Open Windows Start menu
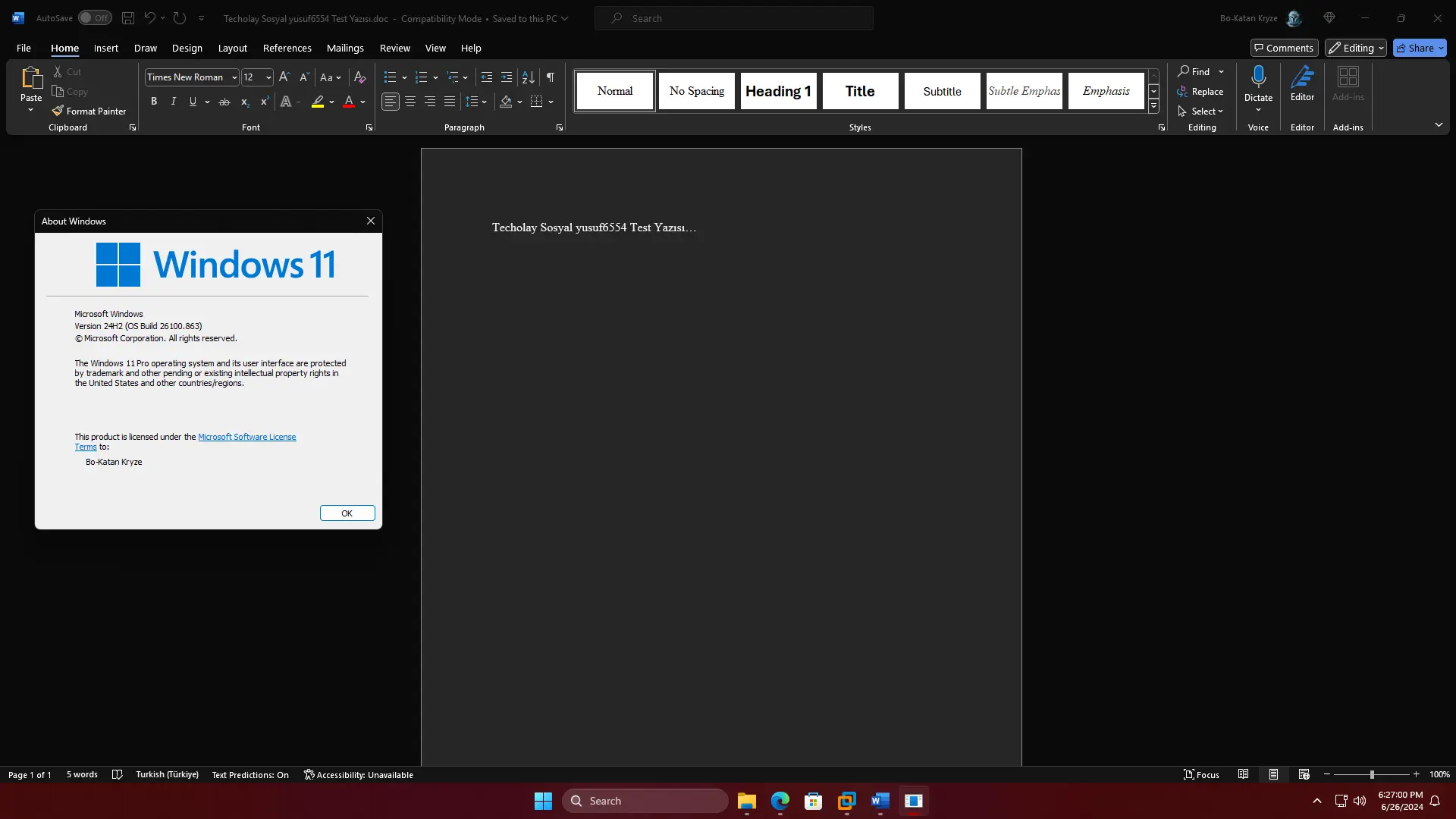The width and height of the screenshot is (1456, 819). point(543,801)
